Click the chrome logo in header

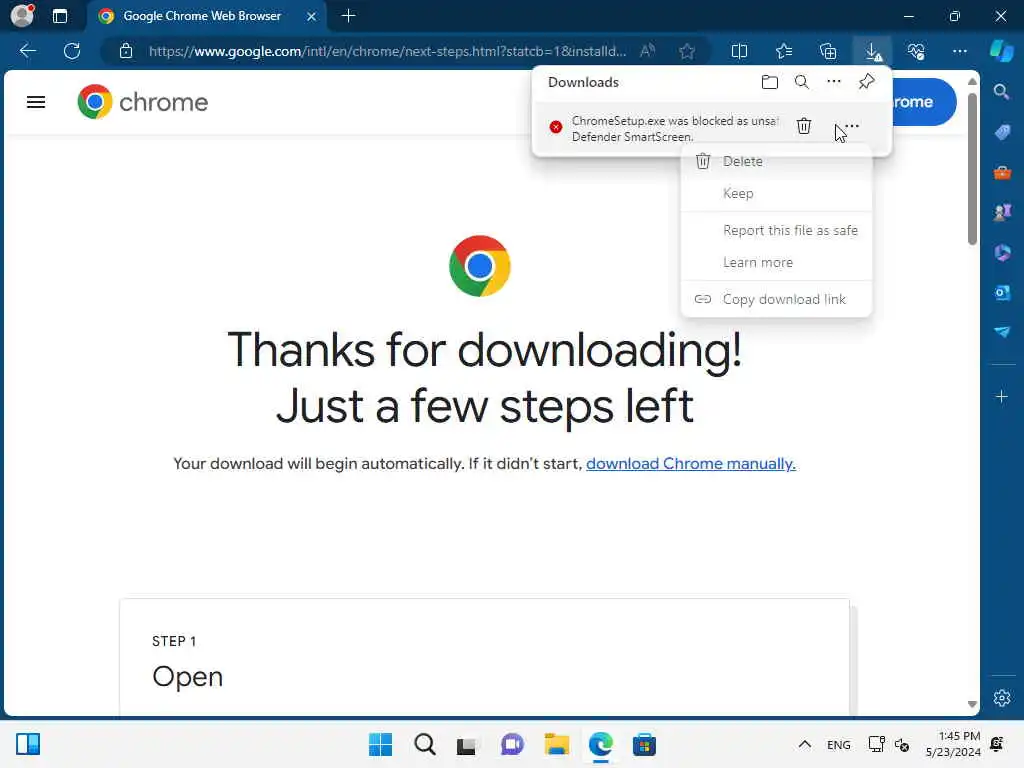[142, 102]
